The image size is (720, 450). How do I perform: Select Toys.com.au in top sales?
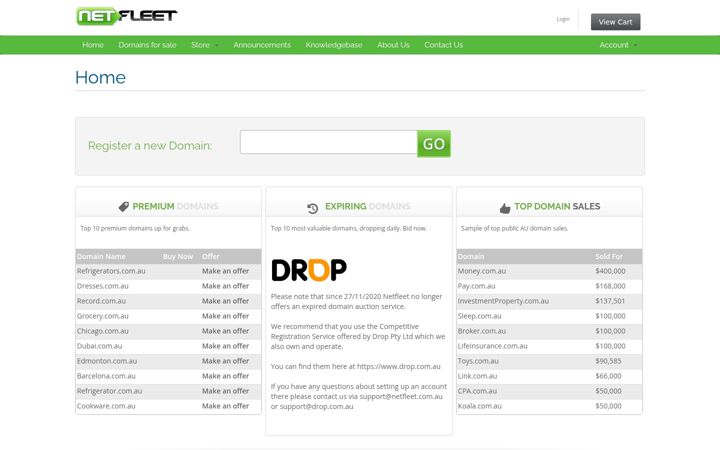(x=478, y=361)
